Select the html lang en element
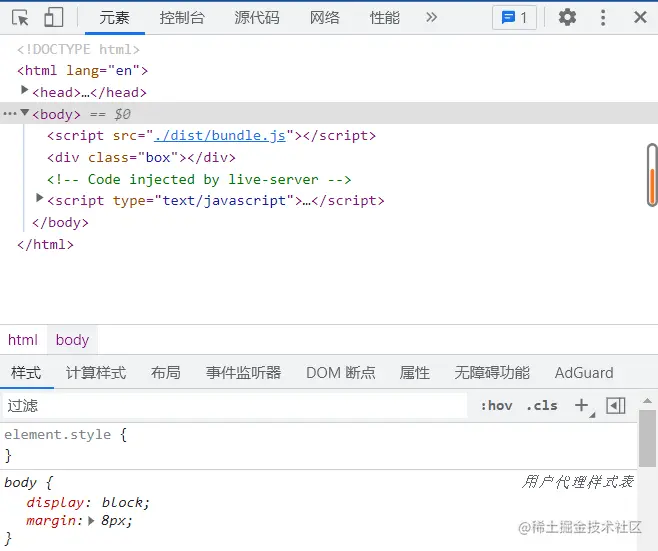Image resolution: width=658 pixels, height=551 pixels. 83,71
